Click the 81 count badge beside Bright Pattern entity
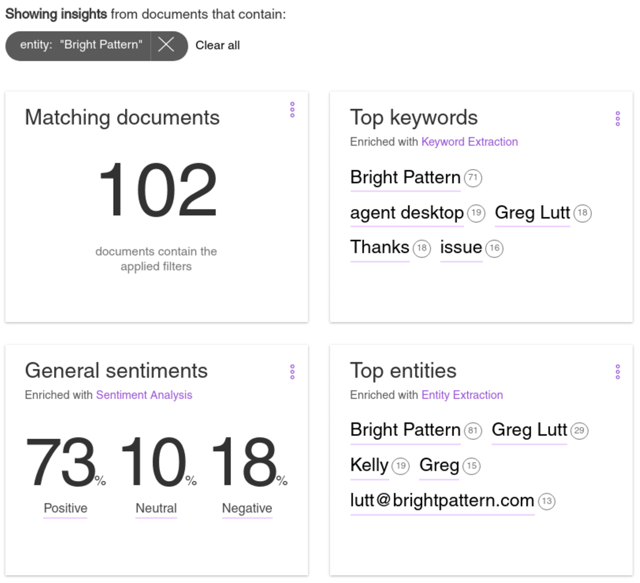The image size is (640, 583). pos(473,431)
